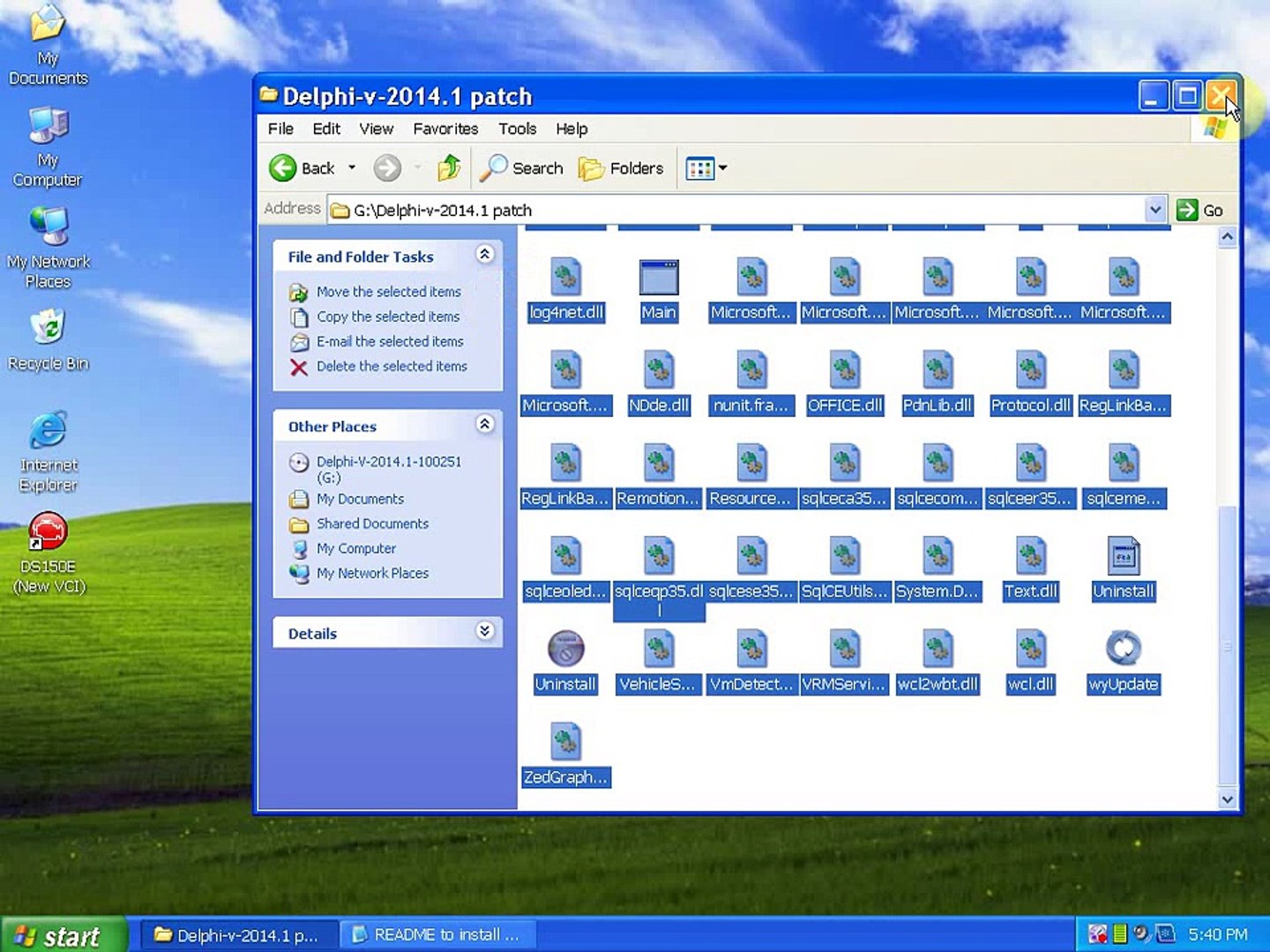Open the Search pane
This screenshot has width=1270, height=952.
(x=522, y=167)
